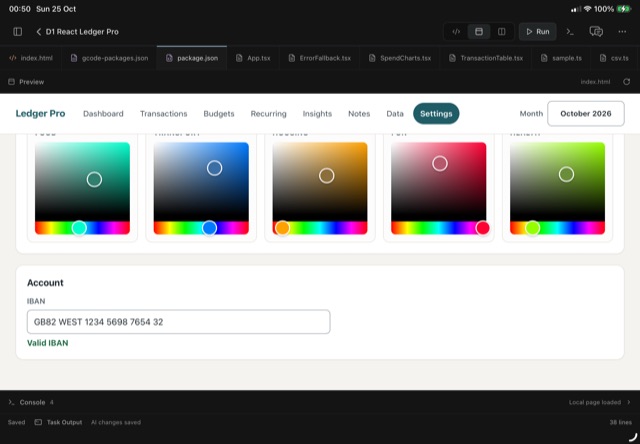Screen dimensions: 640x444
Task: Click the battery indicator in status bar
Action: tap(624, 9)
